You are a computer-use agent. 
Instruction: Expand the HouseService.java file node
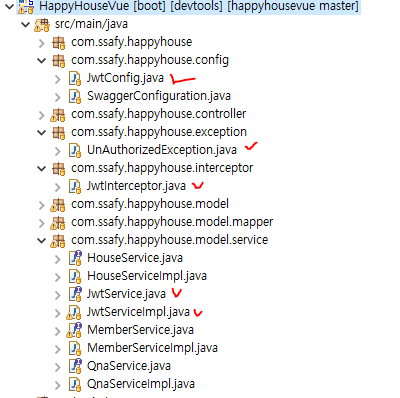[58, 259]
